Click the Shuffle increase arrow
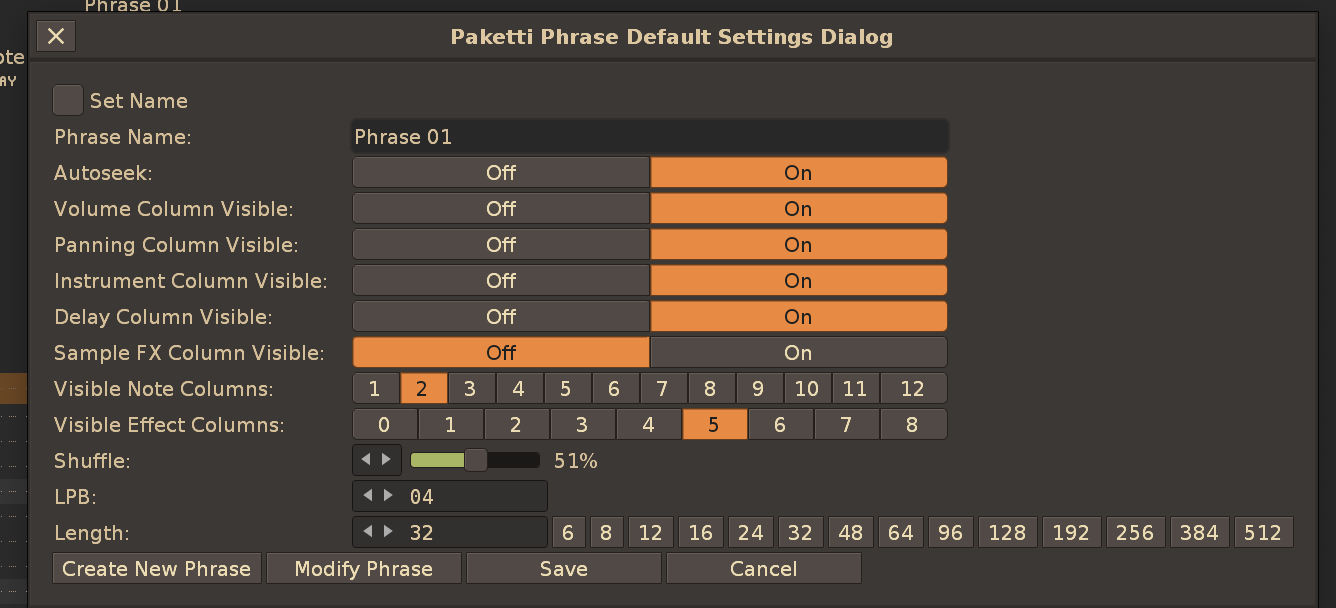The height and width of the screenshot is (608, 1336). (388, 460)
